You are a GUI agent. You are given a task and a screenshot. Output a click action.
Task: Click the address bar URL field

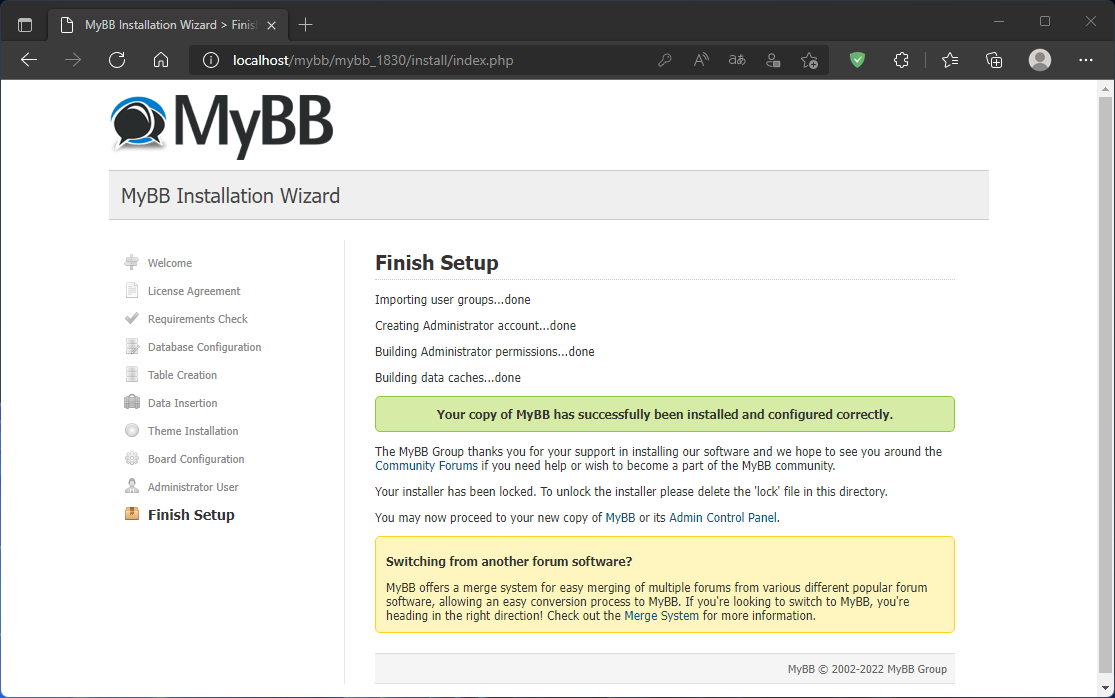(430, 60)
